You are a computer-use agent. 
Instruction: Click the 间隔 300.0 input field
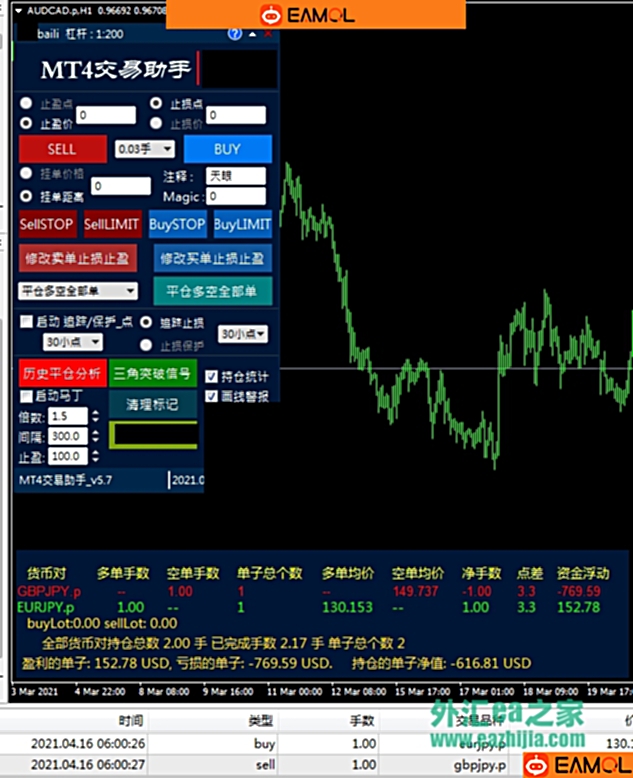(x=68, y=436)
